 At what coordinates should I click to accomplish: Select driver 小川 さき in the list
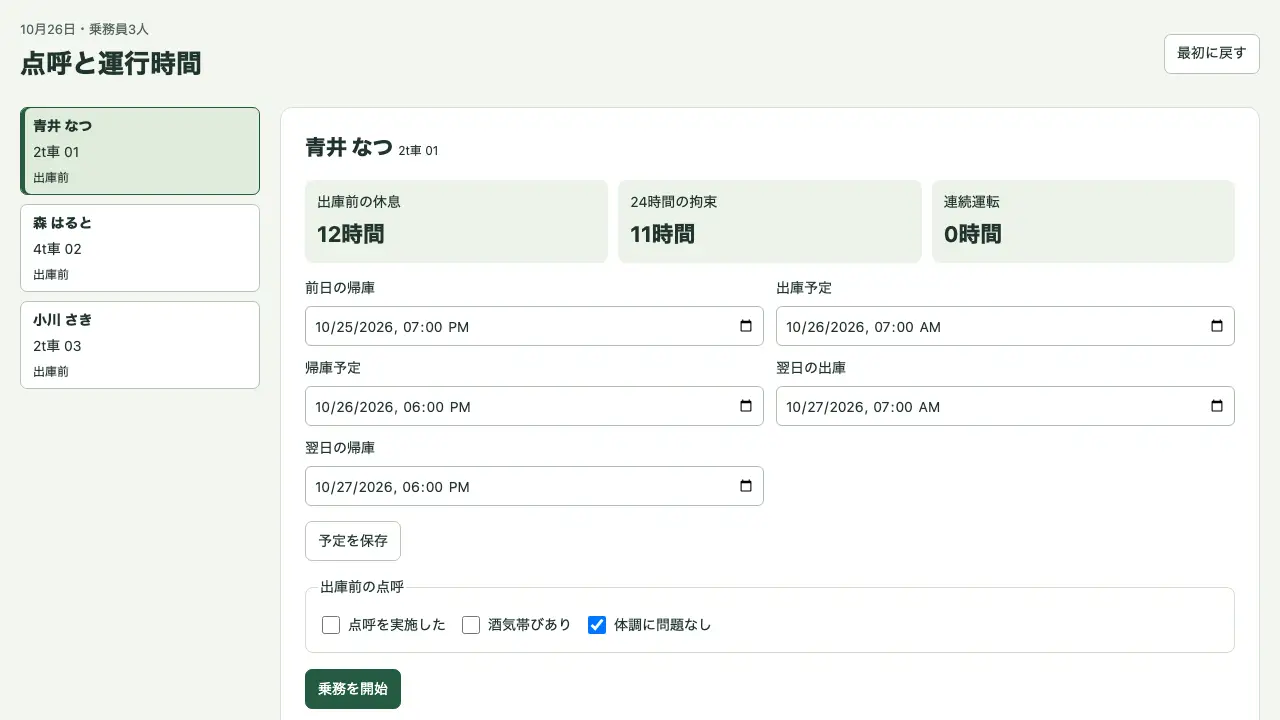140,345
